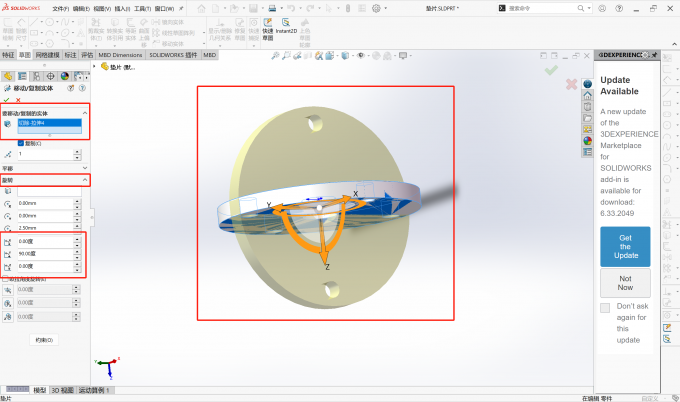Open the Options gear dropdown arrow
Screen dimensions: 680x402
pyautogui.click(x=386, y=8)
